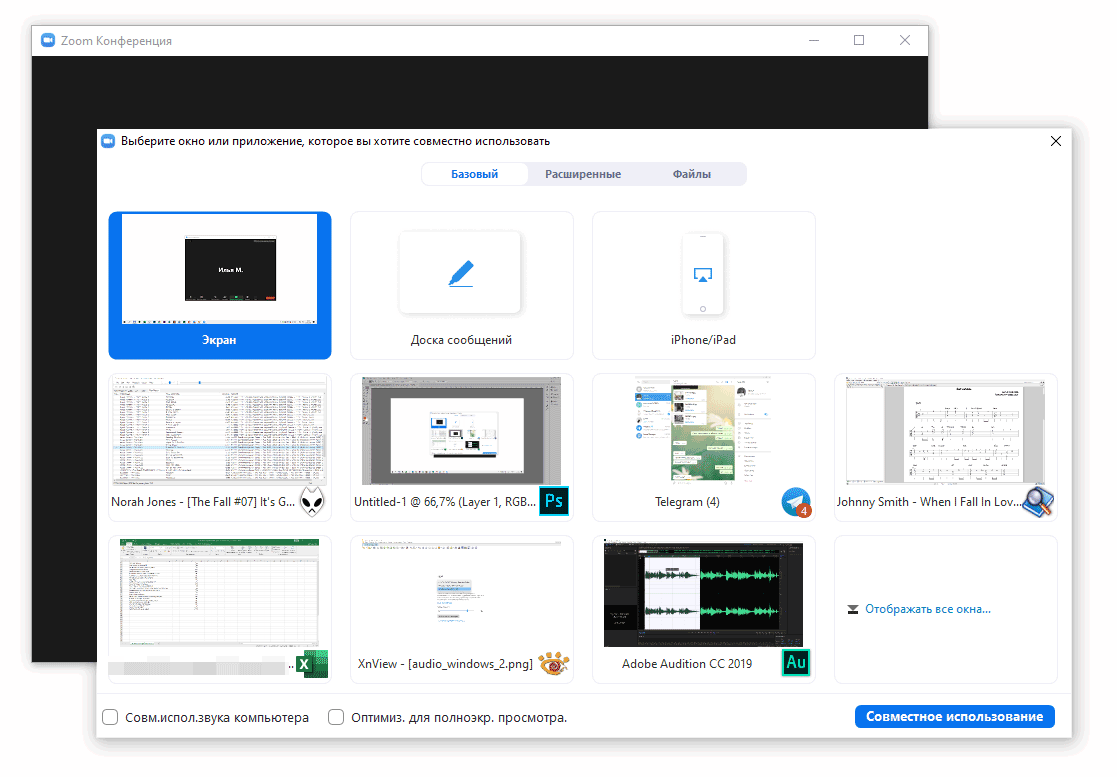Viewport: 1117px width, 777px height.
Task: Click the green Excel X icon
Action: (312, 664)
